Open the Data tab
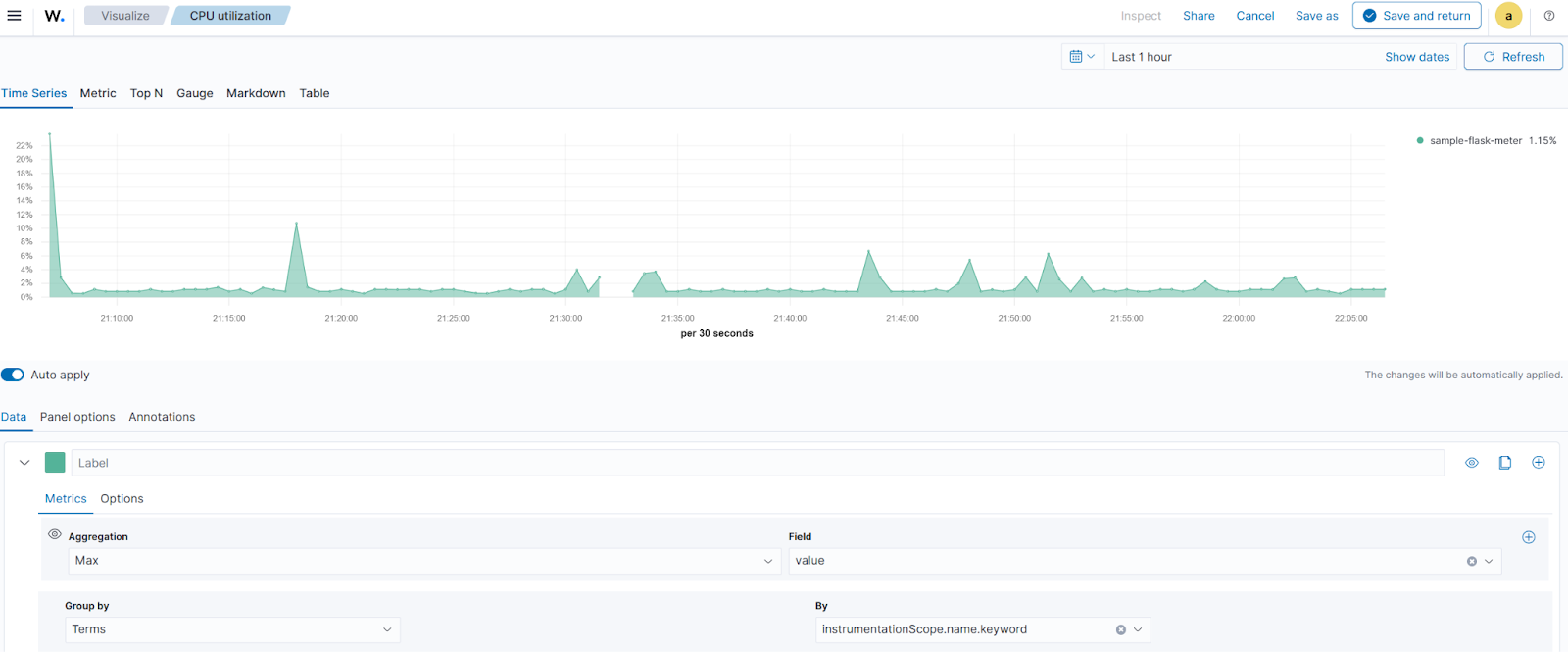 [14, 417]
